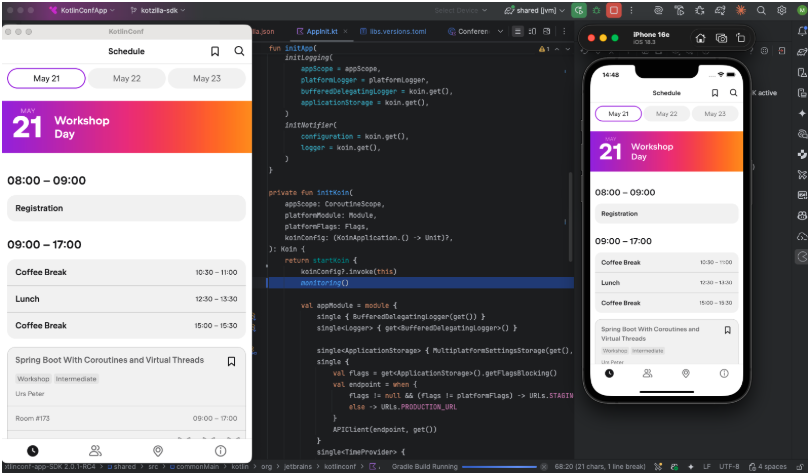Switch editor to design-only view

tap(547, 31)
